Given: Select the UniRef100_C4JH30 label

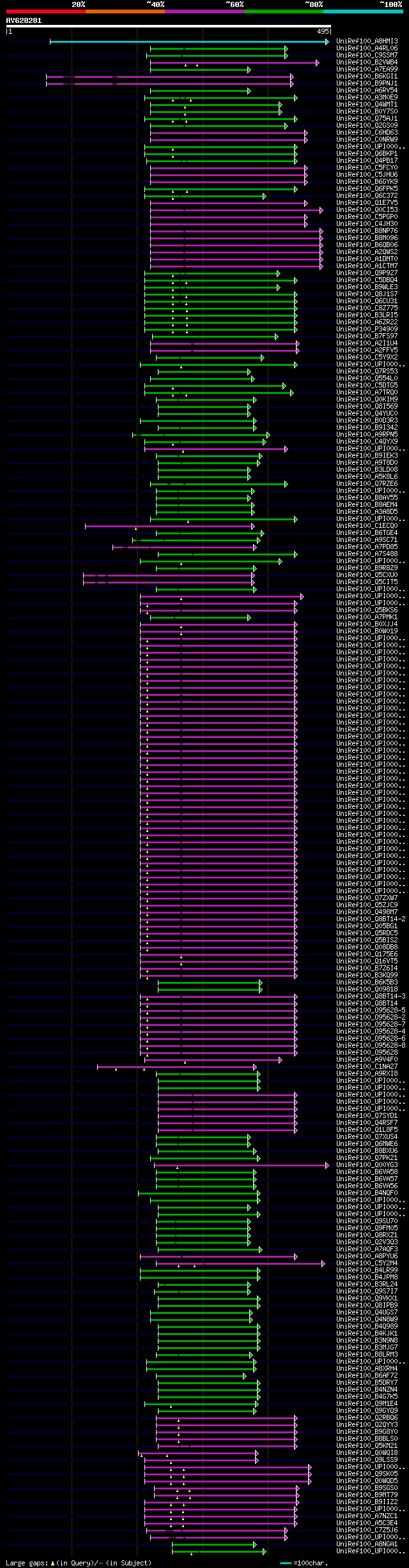Looking at the screenshot, I should click(367, 224).
